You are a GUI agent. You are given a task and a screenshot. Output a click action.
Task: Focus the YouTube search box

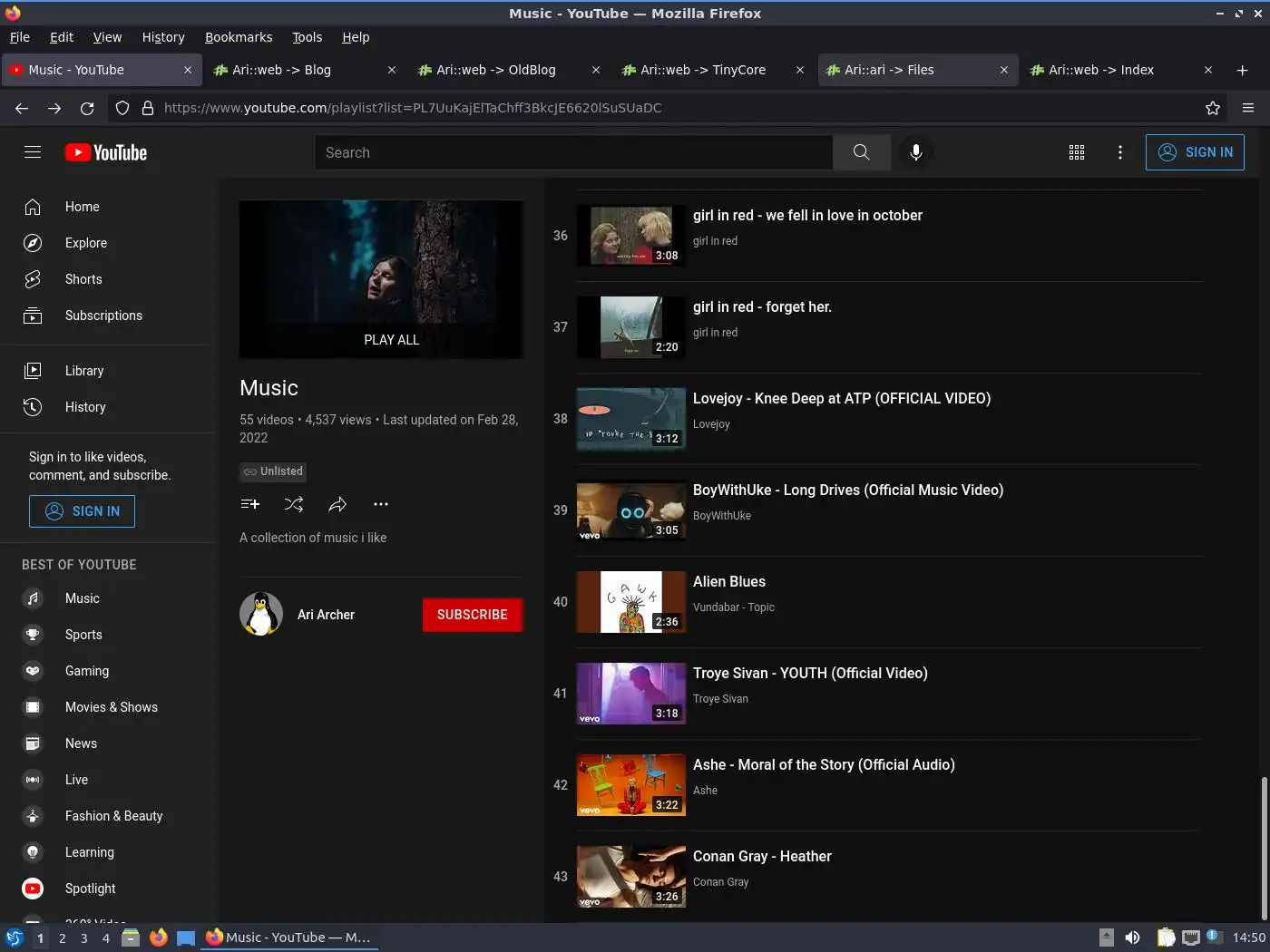coord(573,152)
